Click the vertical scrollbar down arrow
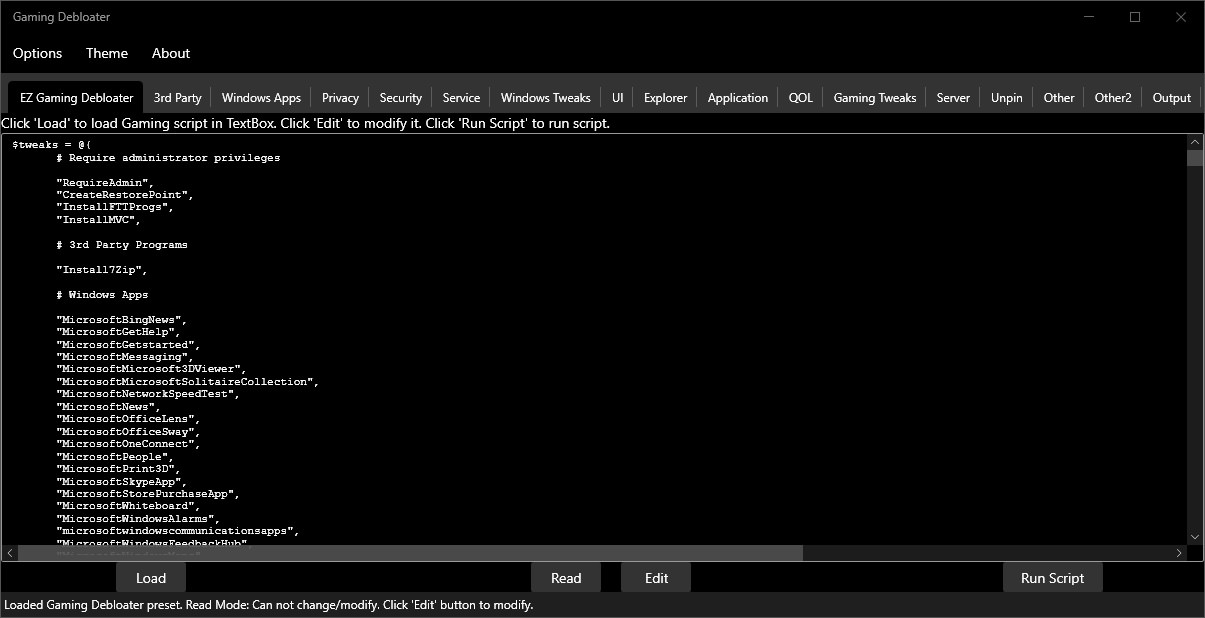Image resolution: width=1205 pixels, height=618 pixels. 1194,537
